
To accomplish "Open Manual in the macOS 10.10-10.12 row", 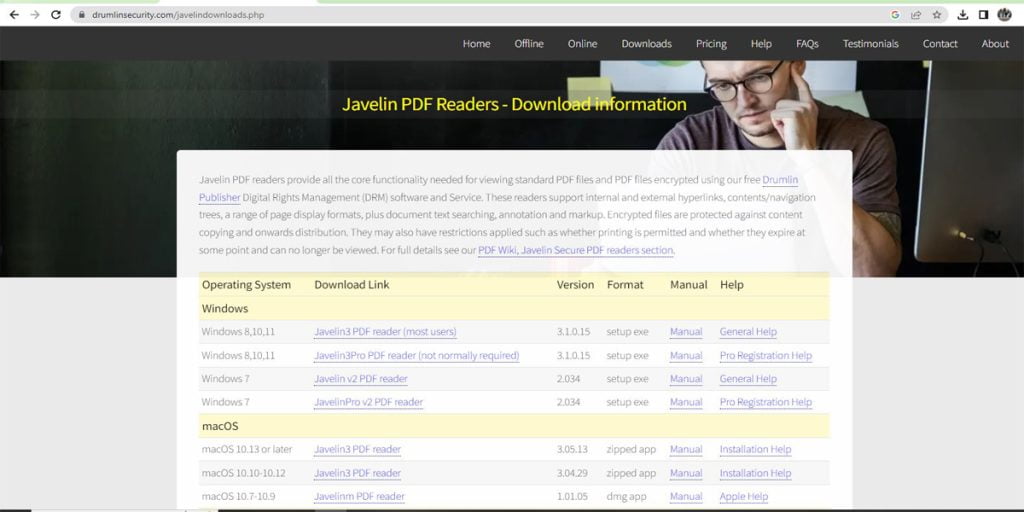I will 686,473.
